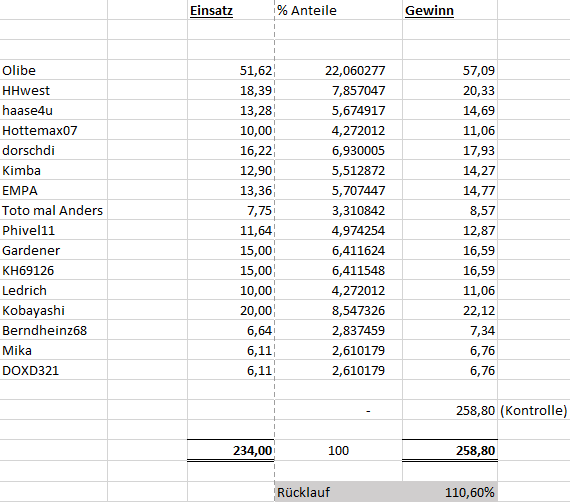Select EMPA percentage 5,707447
570x502 pixels.
point(338,190)
